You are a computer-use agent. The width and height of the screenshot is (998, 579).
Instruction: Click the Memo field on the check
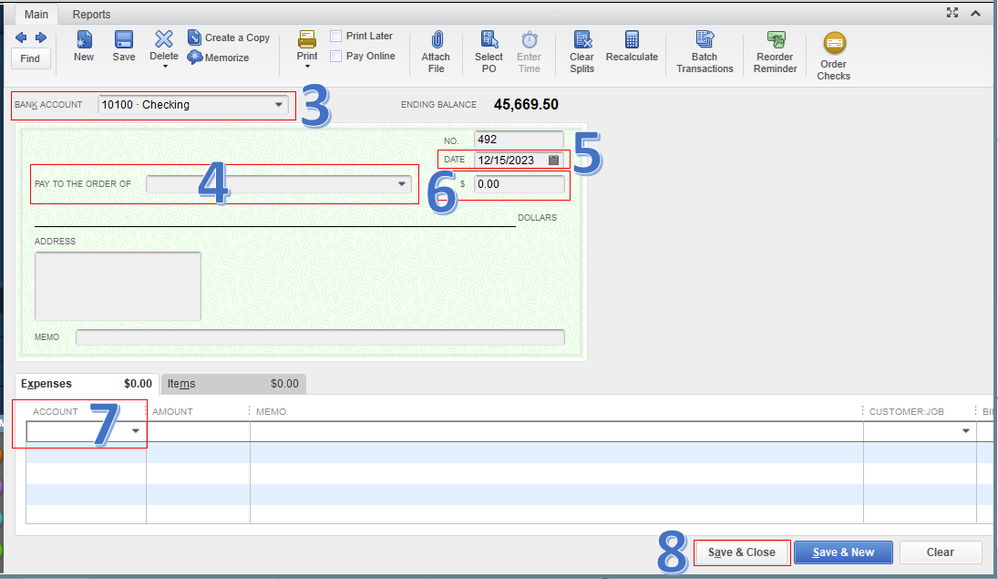320,337
